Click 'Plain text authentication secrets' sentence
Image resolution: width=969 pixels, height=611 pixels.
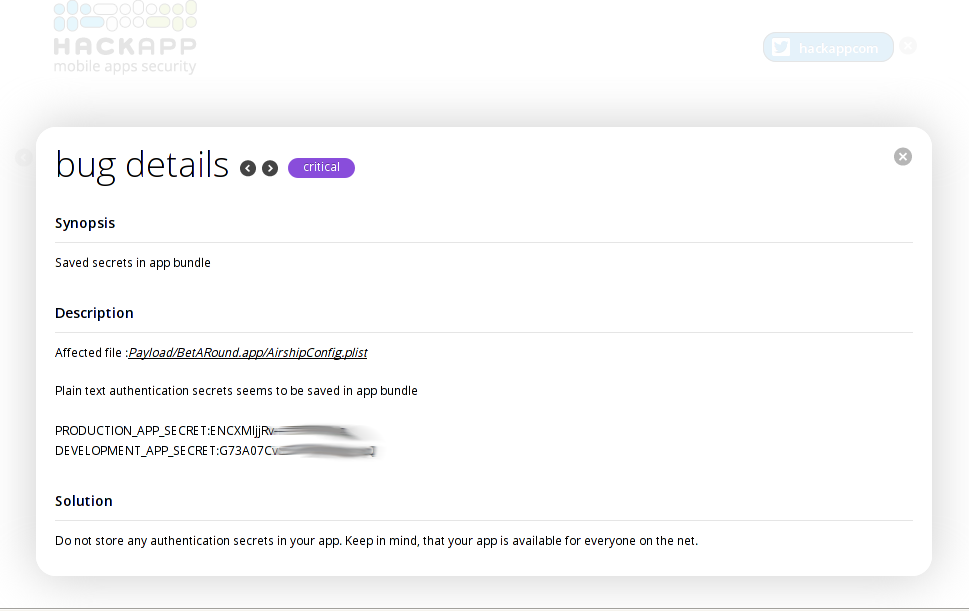tap(237, 391)
